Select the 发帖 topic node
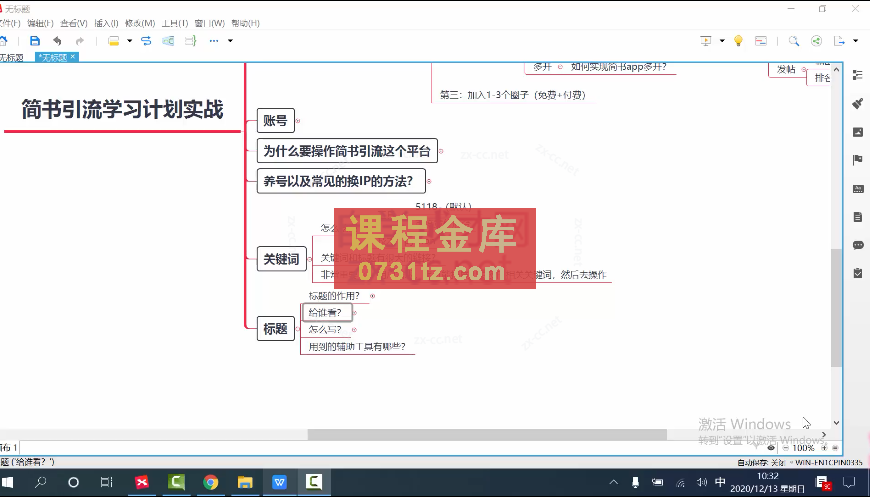This screenshot has width=870, height=497. click(x=786, y=69)
